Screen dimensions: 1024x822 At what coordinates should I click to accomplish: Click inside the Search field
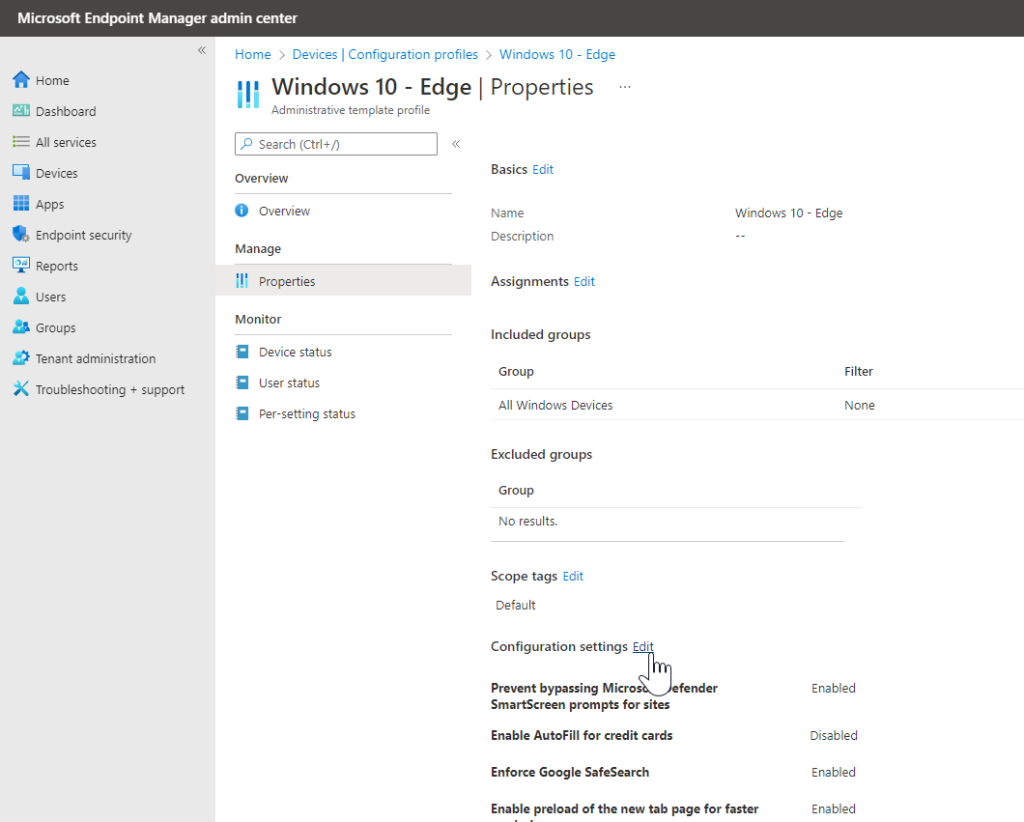(335, 144)
